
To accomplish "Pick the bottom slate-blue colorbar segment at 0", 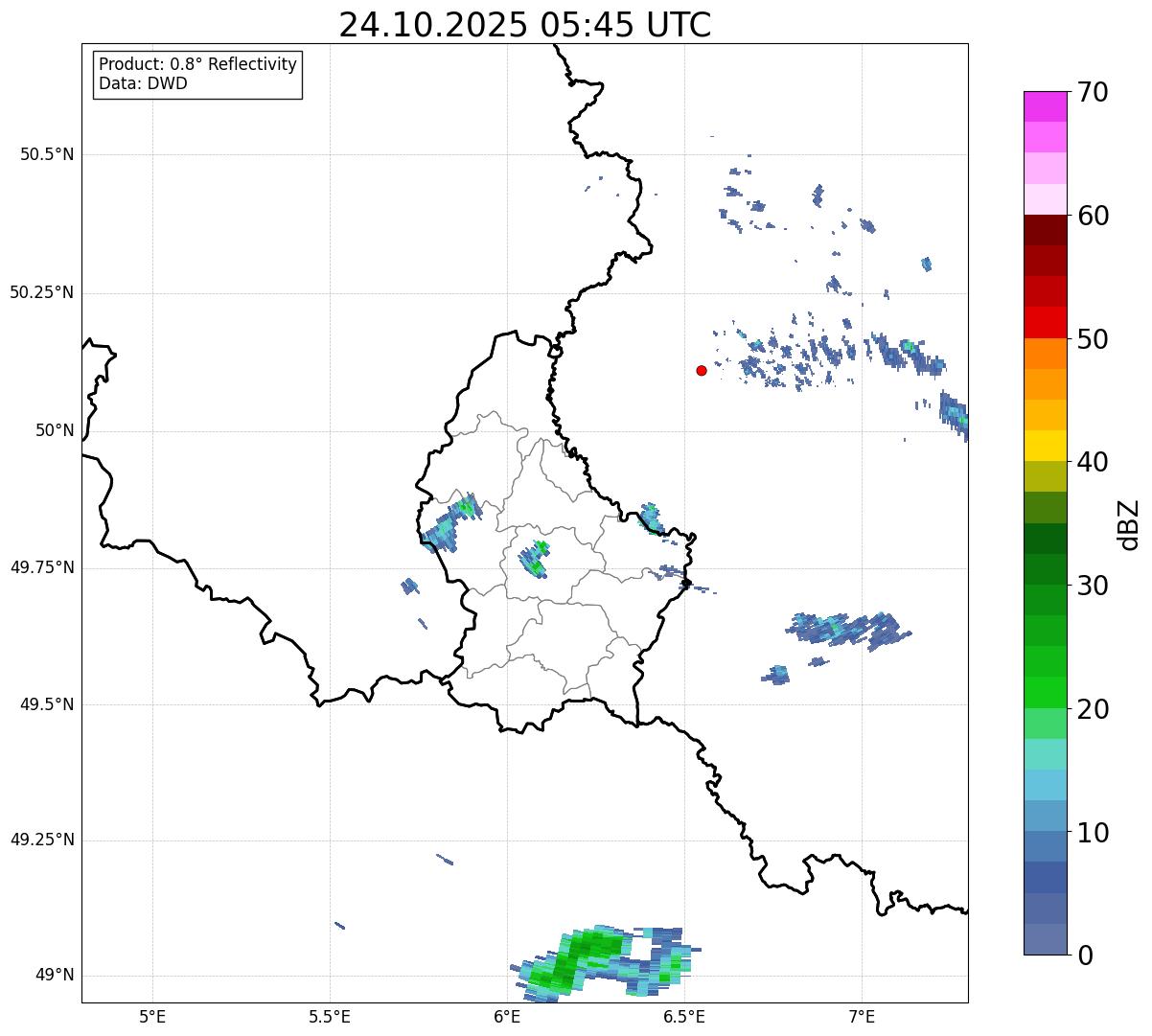I will [x=1046, y=939].
